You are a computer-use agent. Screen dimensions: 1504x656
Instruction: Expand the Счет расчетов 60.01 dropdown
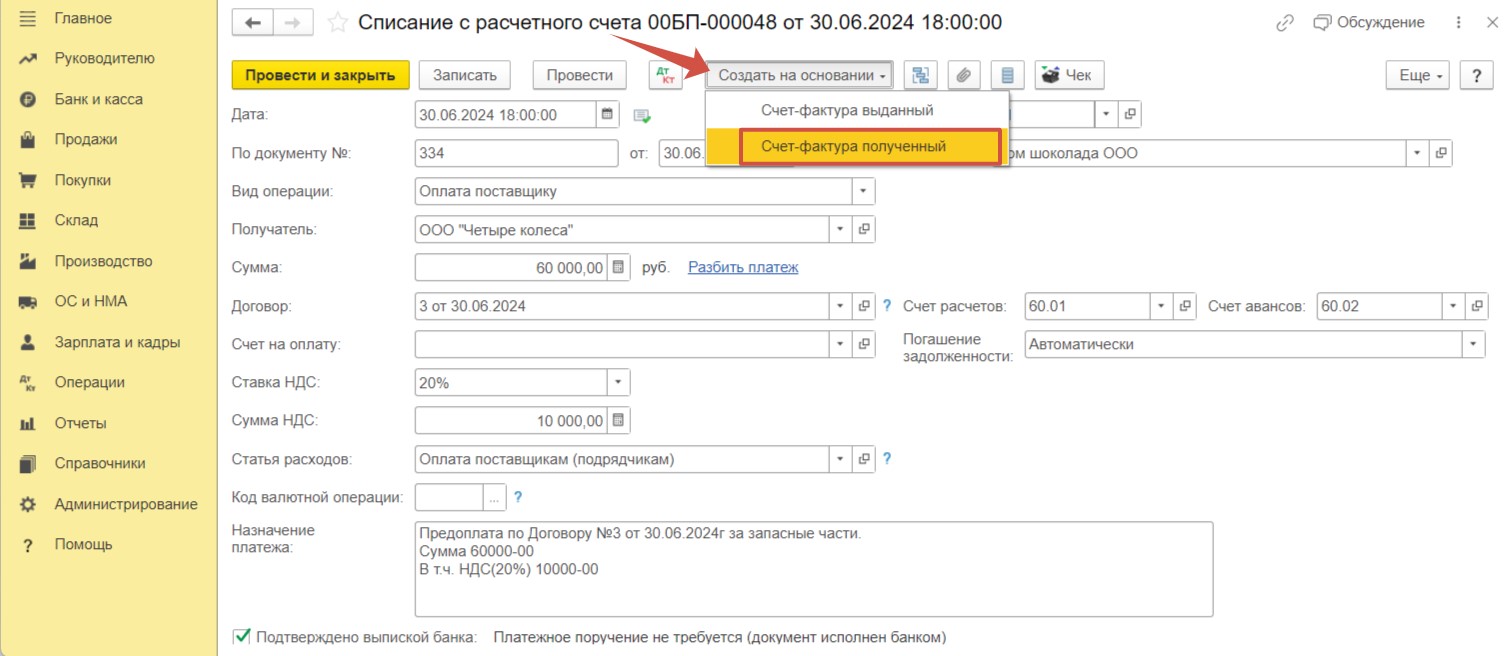(1161, 306)
